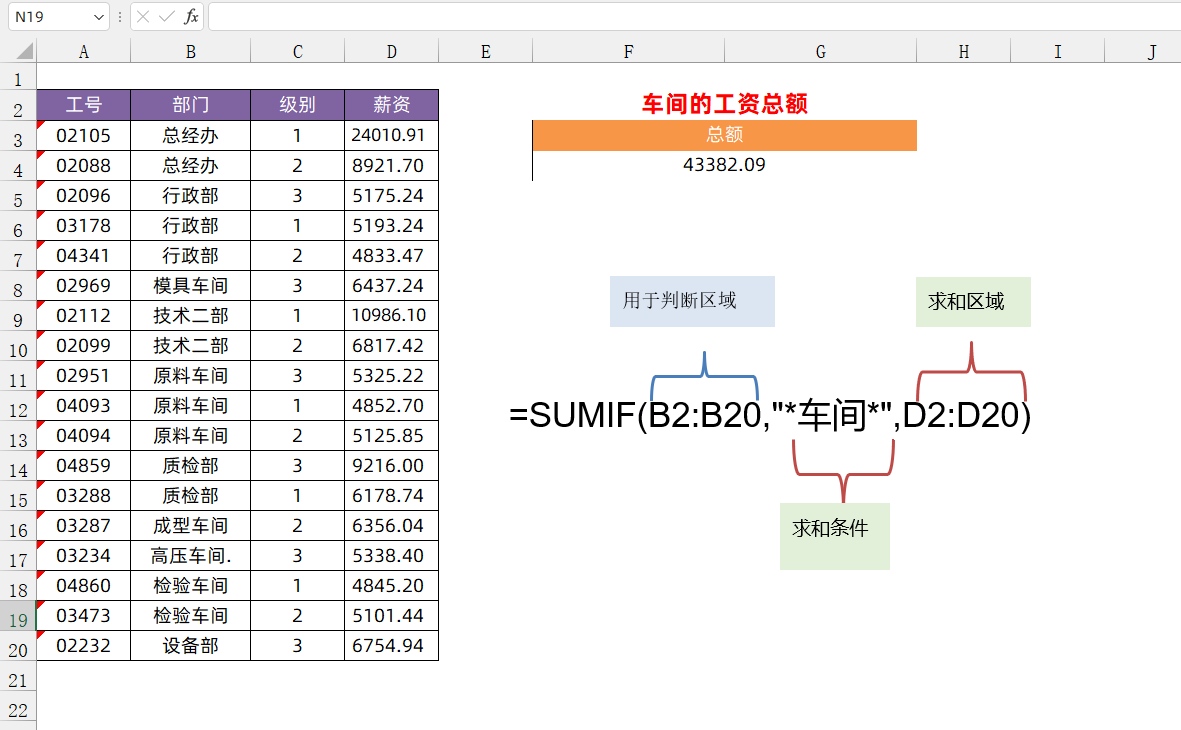Click the red title 车间的工资总额
This screenshot has height=730, width=1181.
(x=723, y=104)
